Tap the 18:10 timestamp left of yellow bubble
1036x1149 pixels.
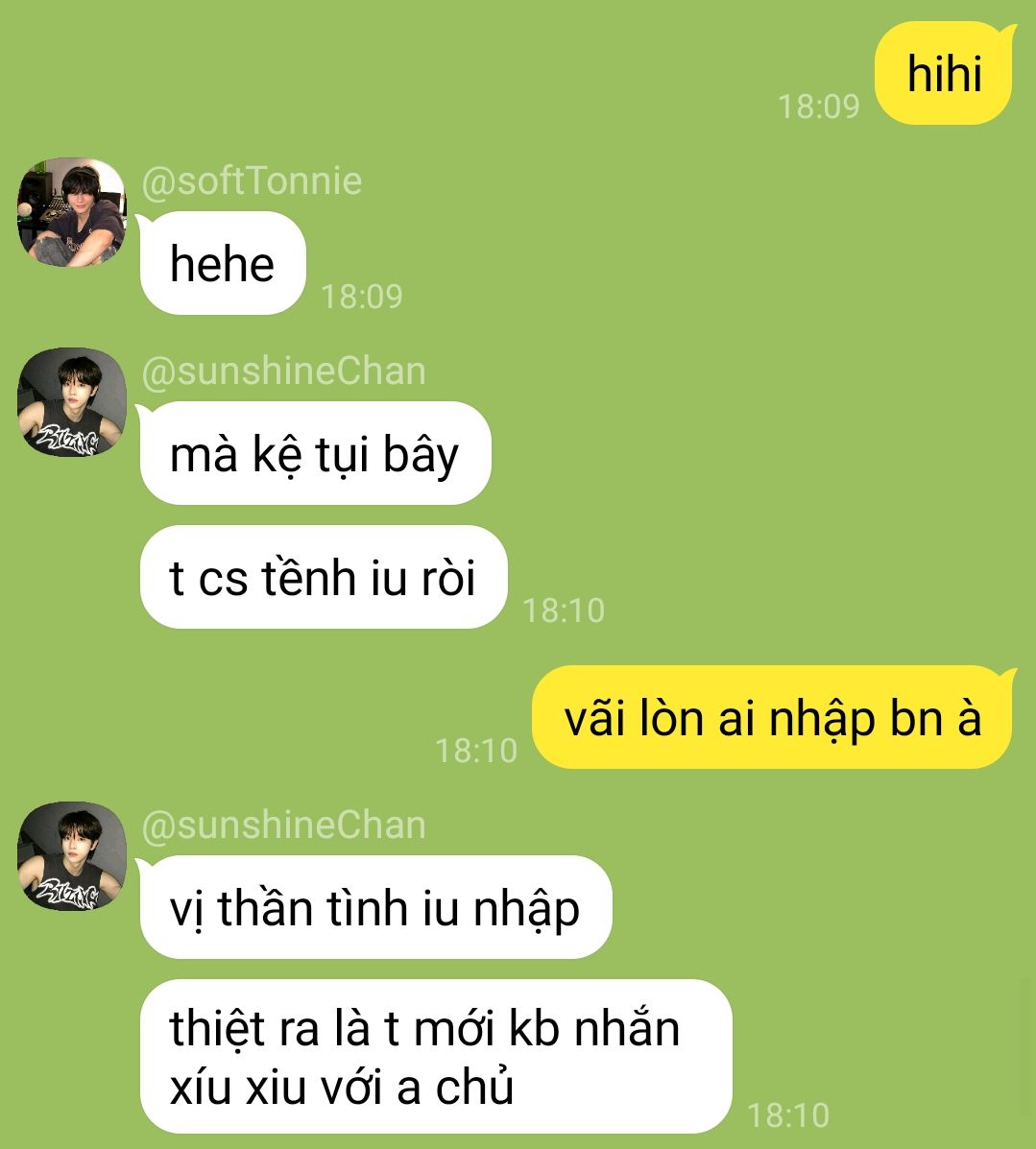click(x=476, y=751)
